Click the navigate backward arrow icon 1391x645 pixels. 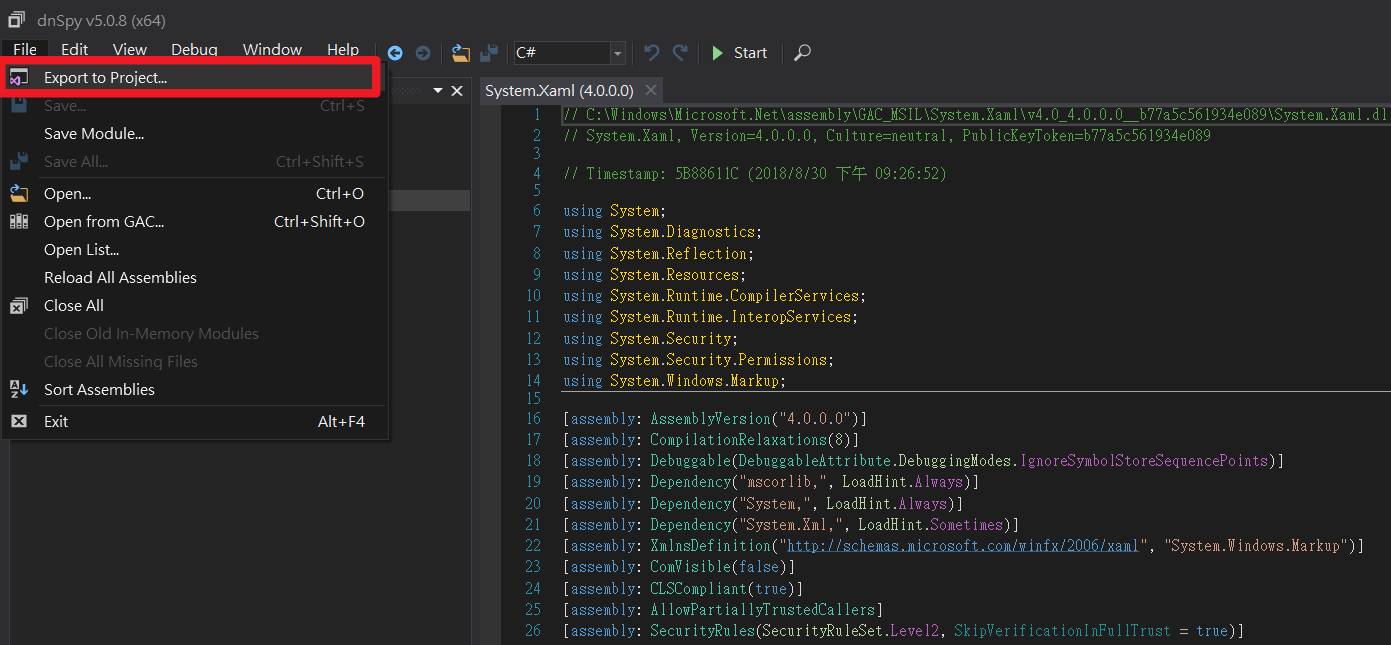(x=395, y=53)
